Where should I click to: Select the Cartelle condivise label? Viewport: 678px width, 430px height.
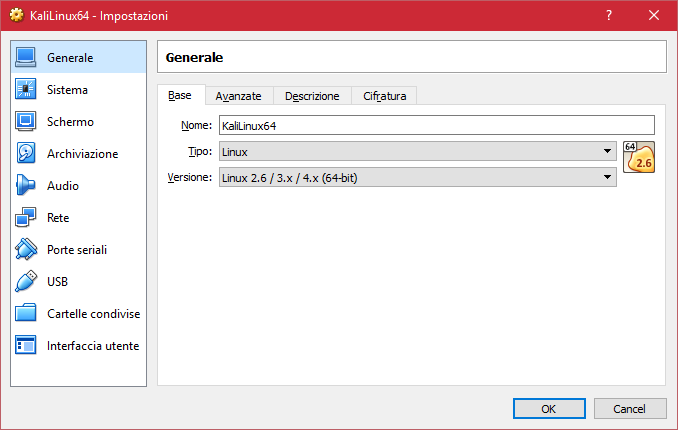[x=93, y=314]
